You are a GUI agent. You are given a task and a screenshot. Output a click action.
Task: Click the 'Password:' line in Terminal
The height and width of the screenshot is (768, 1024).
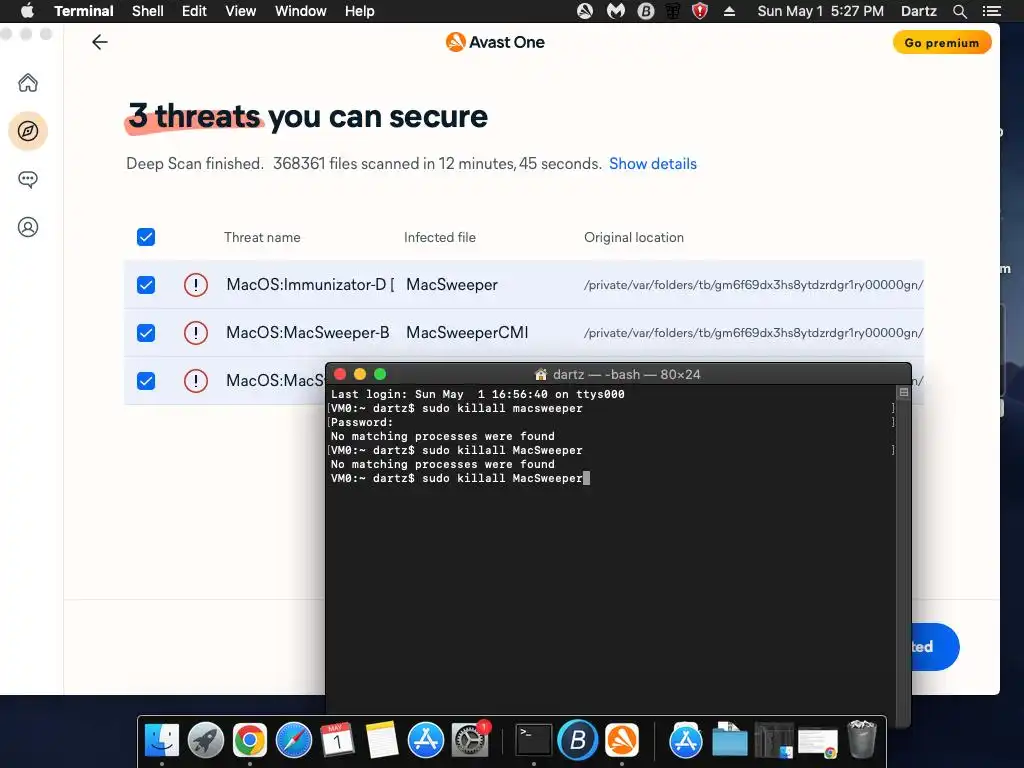tap(362, 423)
